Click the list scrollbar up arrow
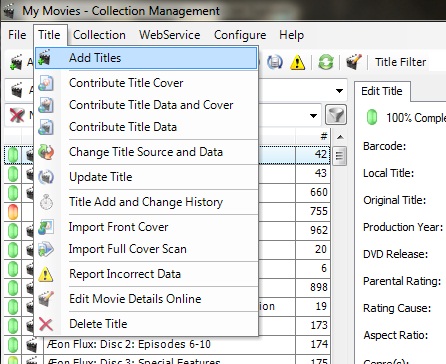The height and width of the screenshot is (364, 446). [x=340, y=137]
